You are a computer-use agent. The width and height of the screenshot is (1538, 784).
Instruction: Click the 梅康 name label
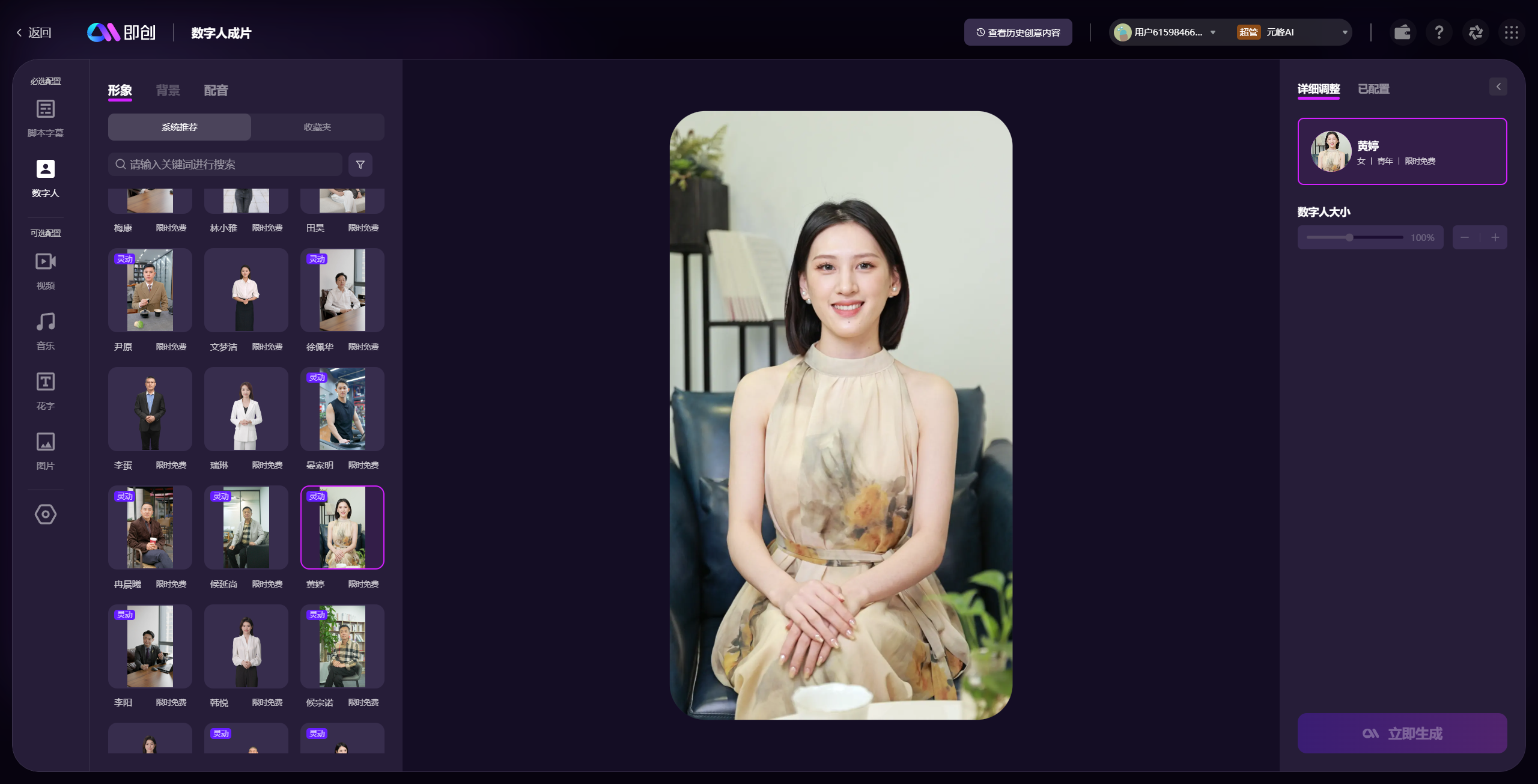(x=123, y=228)
